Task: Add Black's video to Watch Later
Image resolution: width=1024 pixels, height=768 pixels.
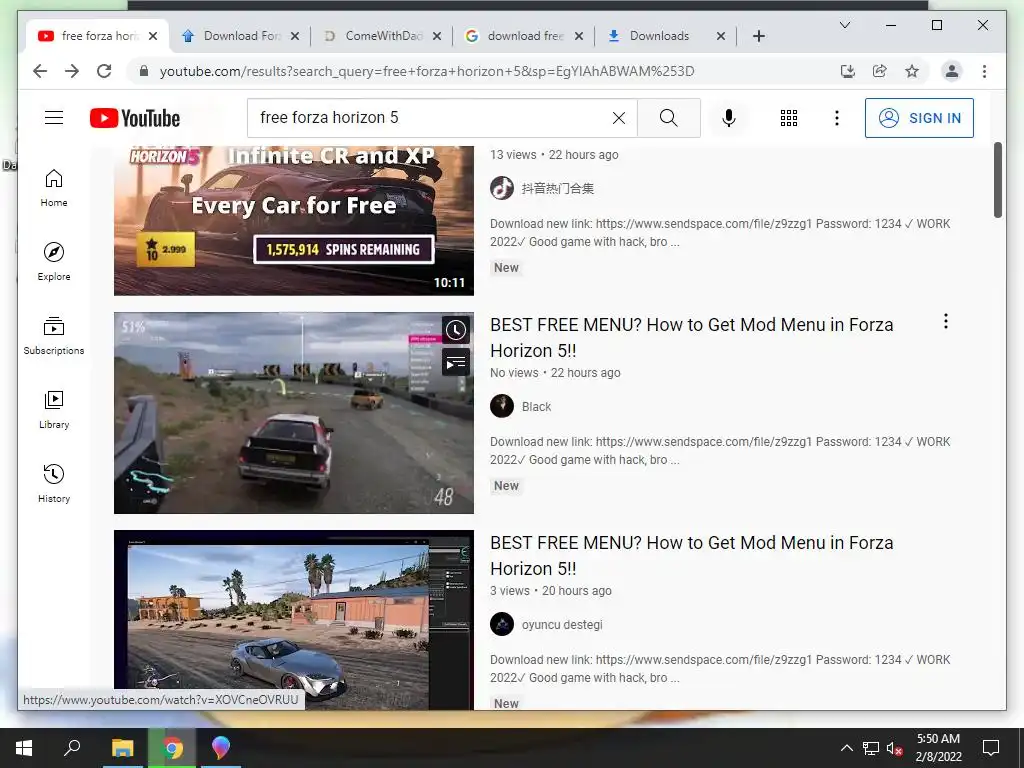Action: tap(456, 330)
